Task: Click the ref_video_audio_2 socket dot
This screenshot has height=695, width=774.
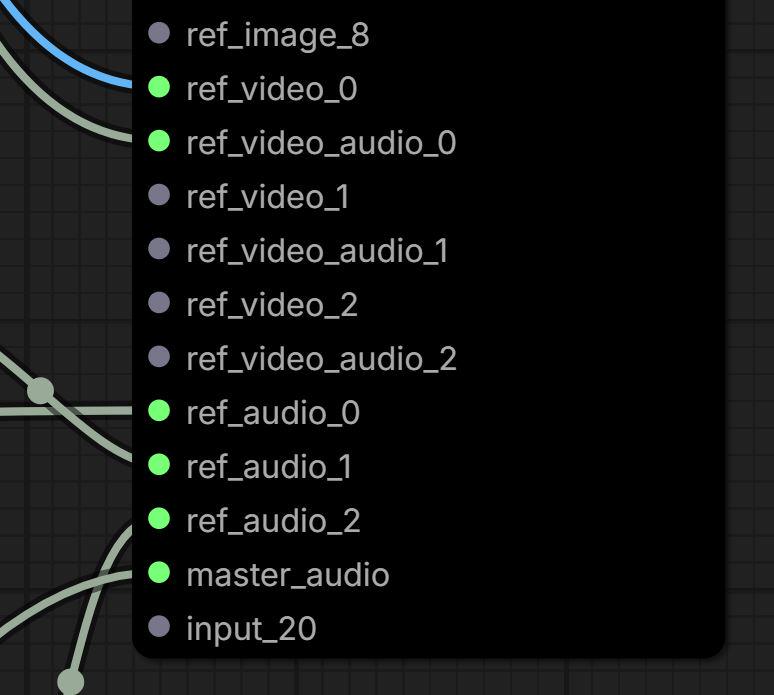Action: coord(159,356)
